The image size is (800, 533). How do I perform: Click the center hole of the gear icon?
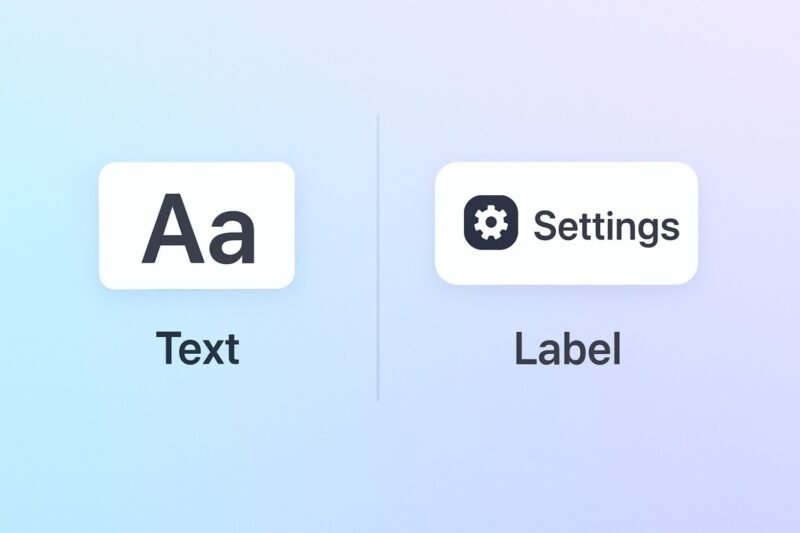click(490, 222)
